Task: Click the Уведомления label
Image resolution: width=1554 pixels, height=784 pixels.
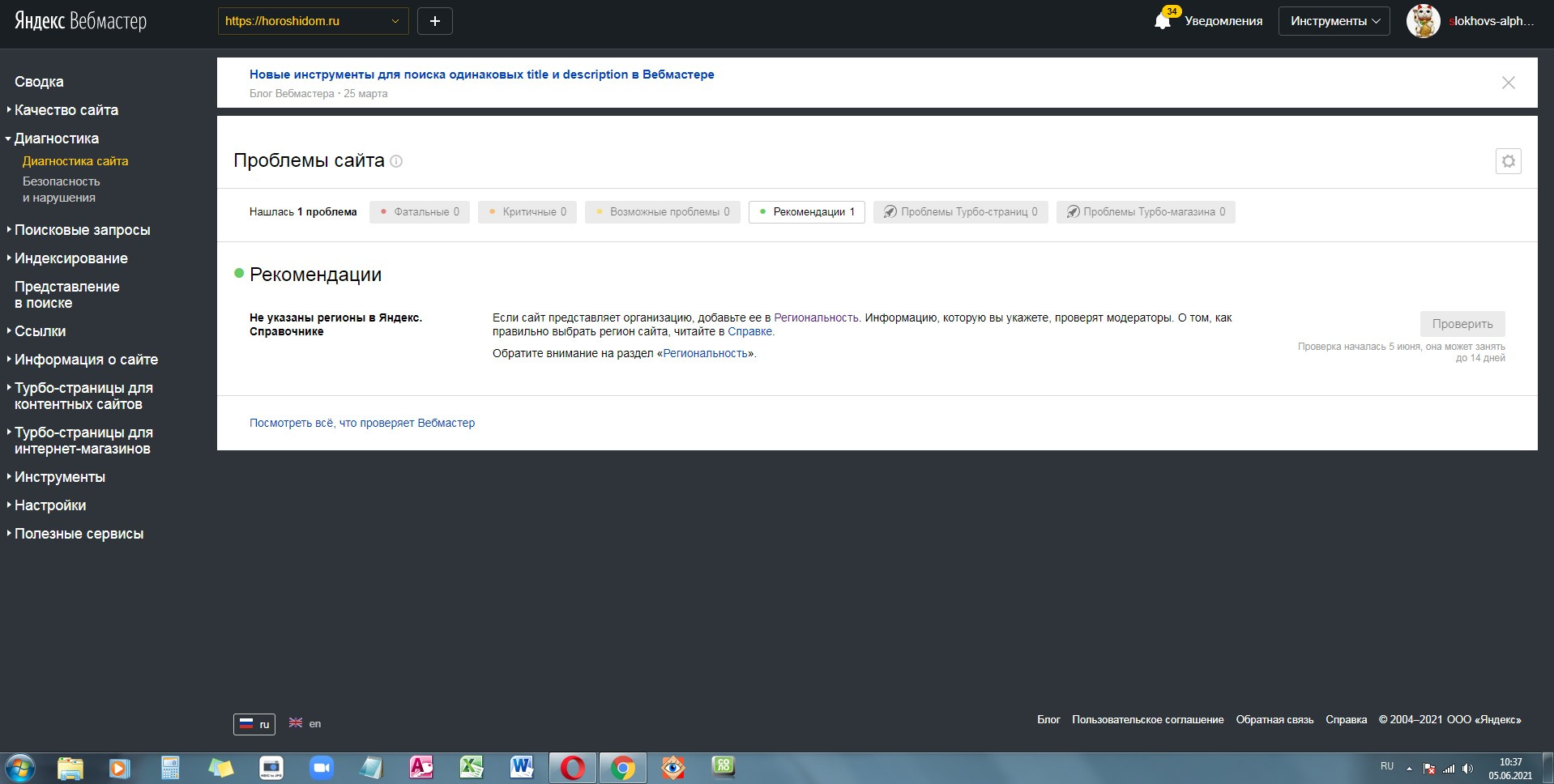Action: point(1223,21)
